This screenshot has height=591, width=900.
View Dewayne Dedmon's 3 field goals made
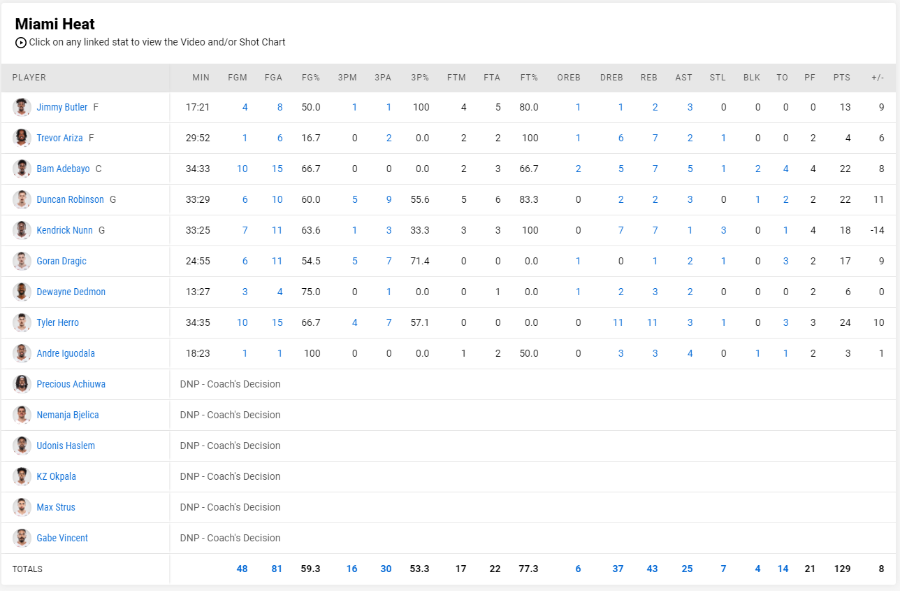point(245,291)
